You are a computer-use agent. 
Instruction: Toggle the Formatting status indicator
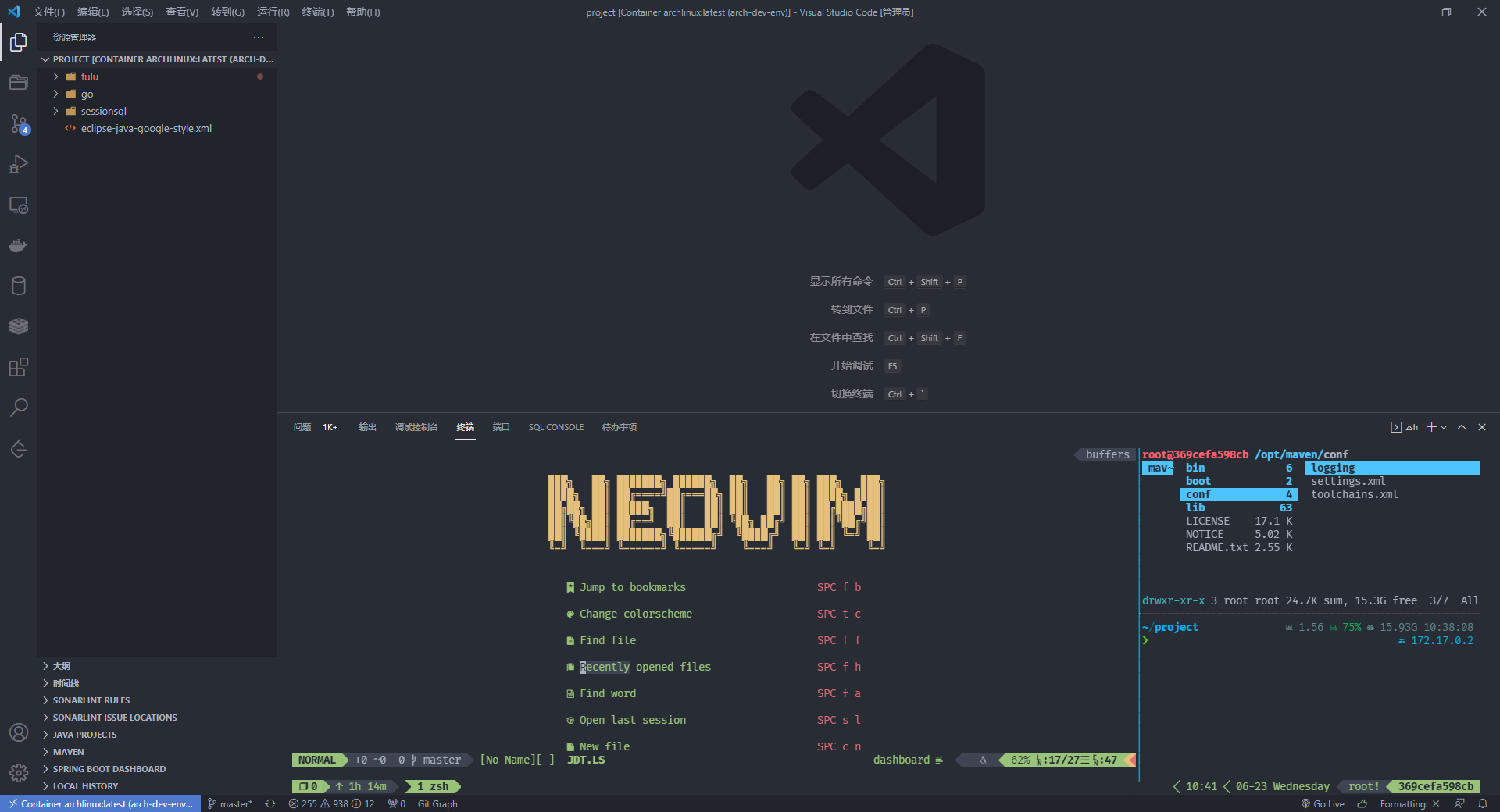click(1409, 803)
